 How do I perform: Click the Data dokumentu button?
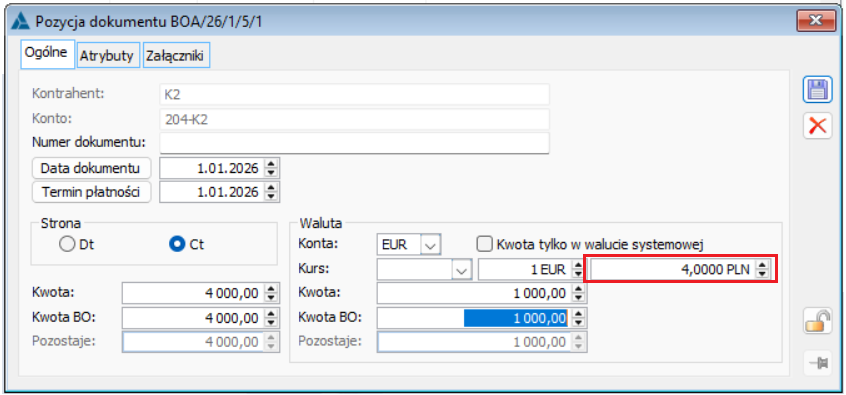(x=92, y=168)
